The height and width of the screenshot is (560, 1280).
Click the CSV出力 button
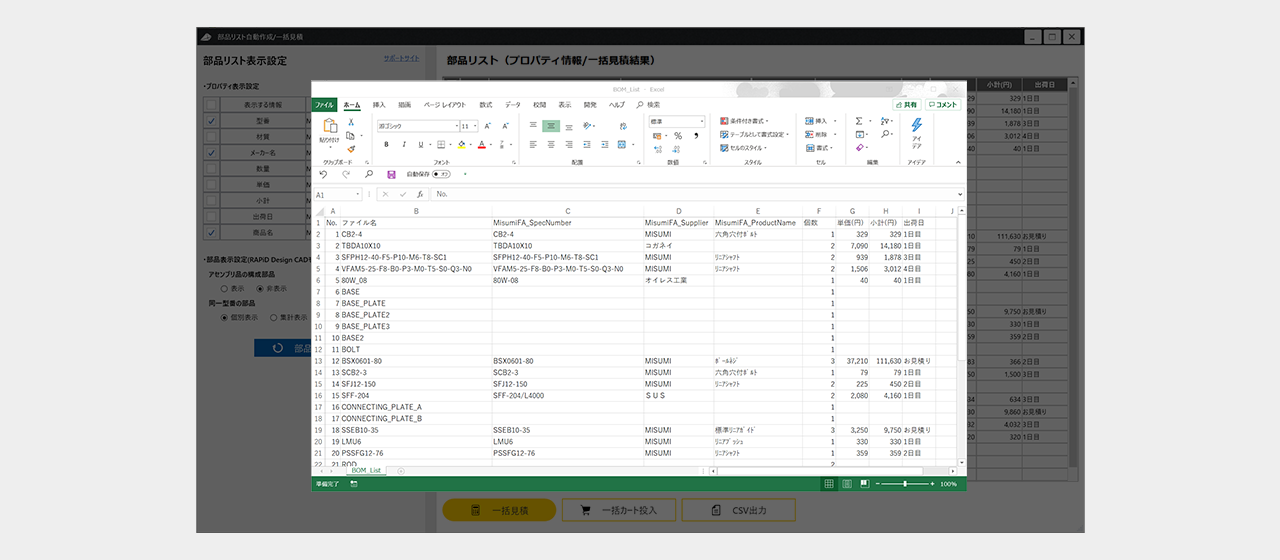coord(738,511)
